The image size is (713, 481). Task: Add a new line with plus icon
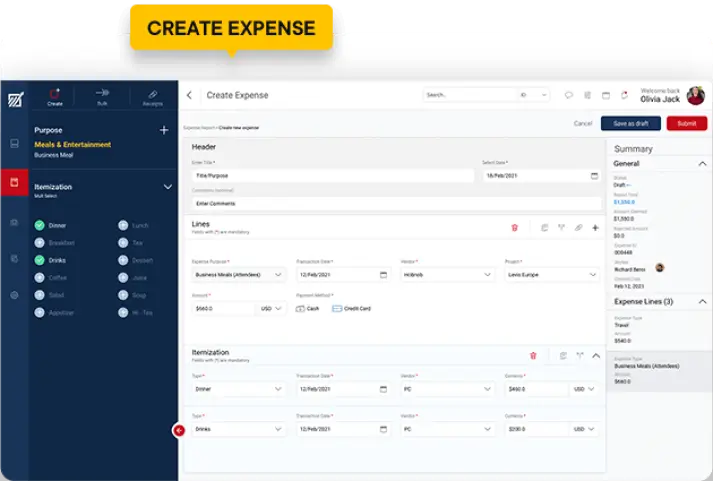(595, 228)
